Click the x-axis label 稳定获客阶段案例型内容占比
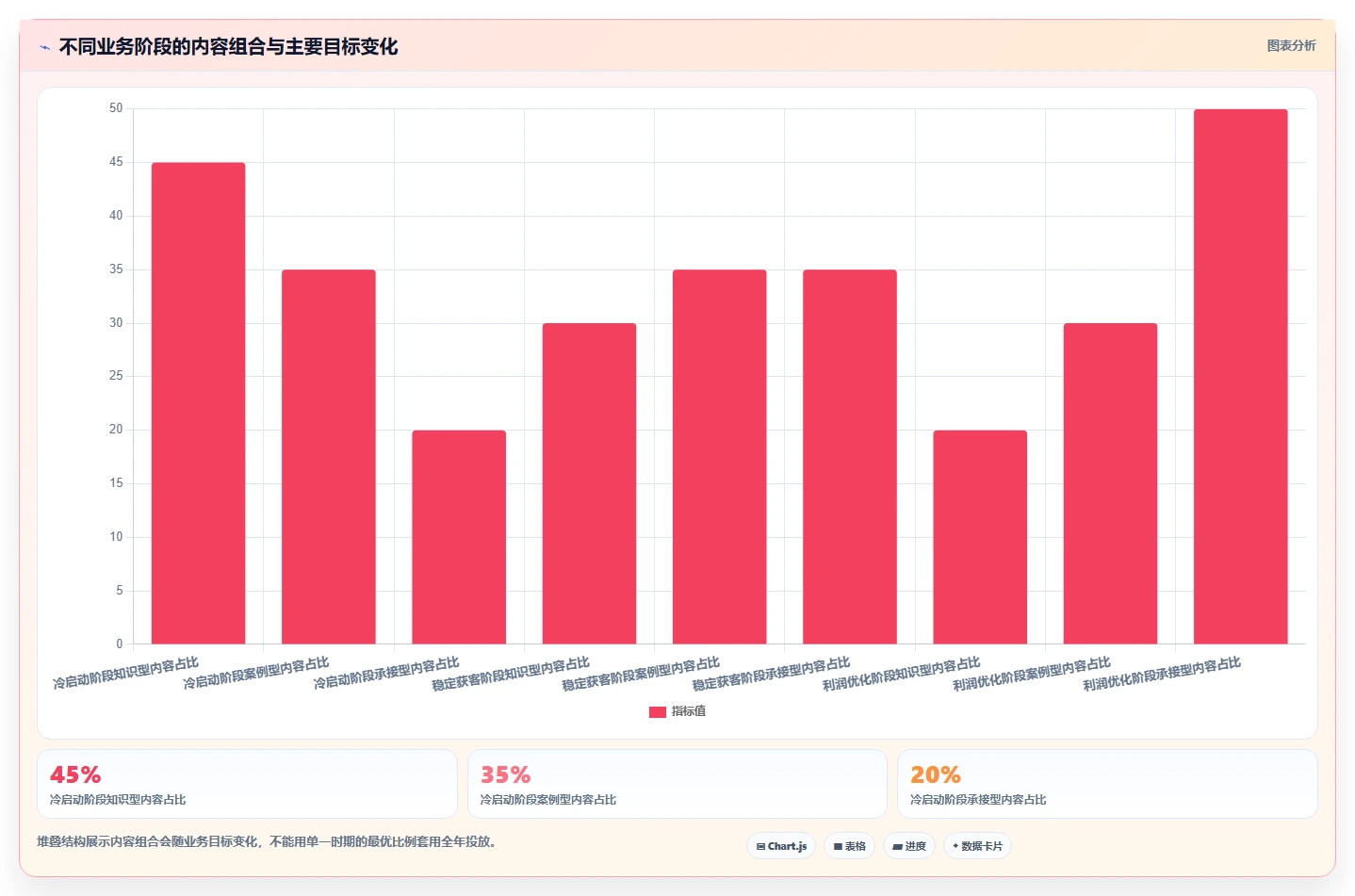1355x896 pixels. point(641,675)
